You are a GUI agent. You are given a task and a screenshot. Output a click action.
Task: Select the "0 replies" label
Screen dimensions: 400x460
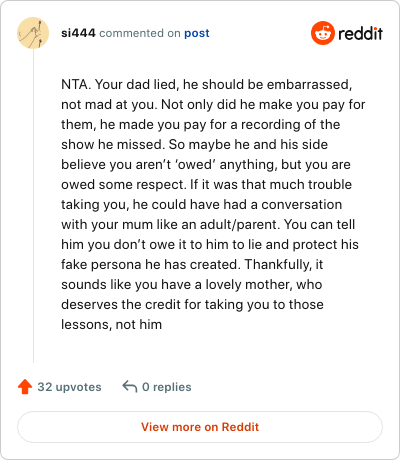coord(167,387)
